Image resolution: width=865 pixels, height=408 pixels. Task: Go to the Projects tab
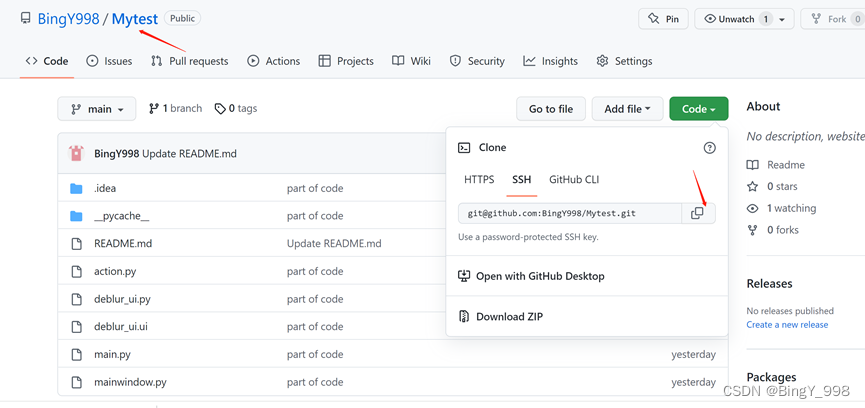point(346,61)
